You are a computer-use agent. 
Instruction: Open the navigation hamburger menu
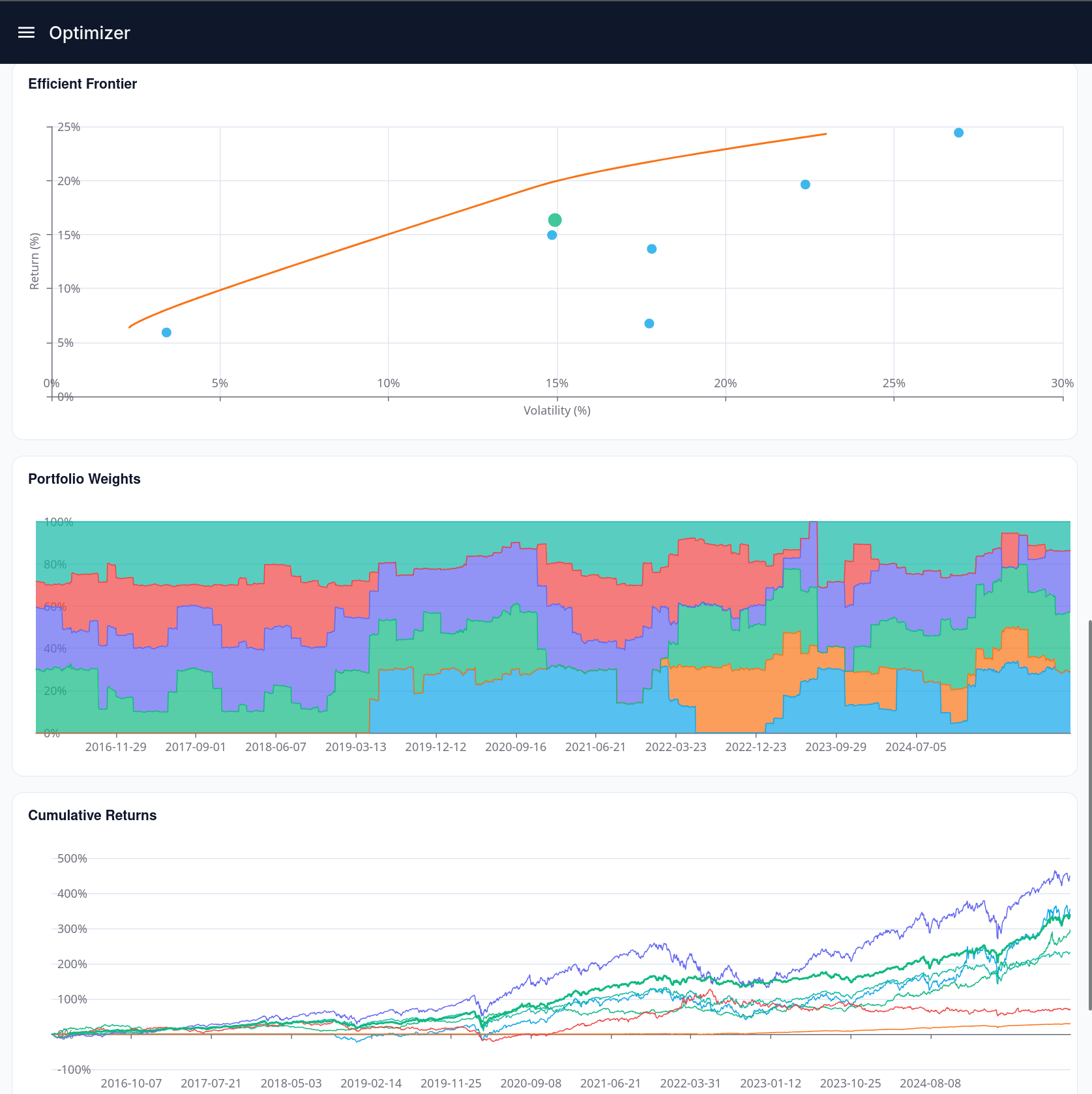[x=26, y=32]
